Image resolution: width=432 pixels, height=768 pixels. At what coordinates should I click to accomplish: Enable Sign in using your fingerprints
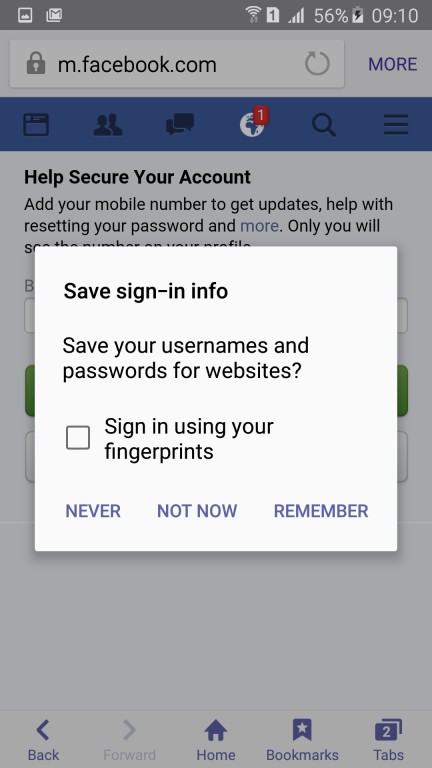click(78, 437)
